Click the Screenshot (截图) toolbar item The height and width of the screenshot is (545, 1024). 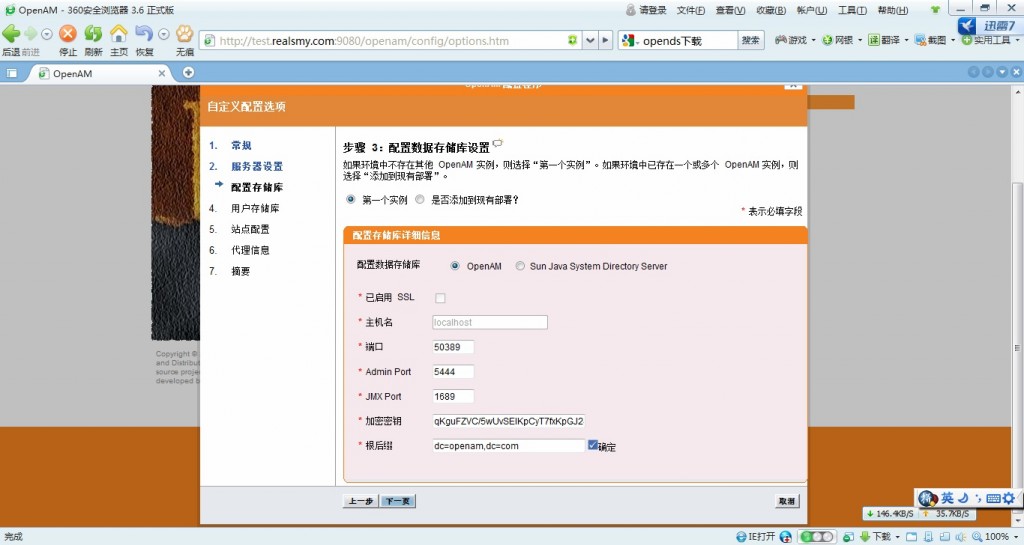[931, 40]
